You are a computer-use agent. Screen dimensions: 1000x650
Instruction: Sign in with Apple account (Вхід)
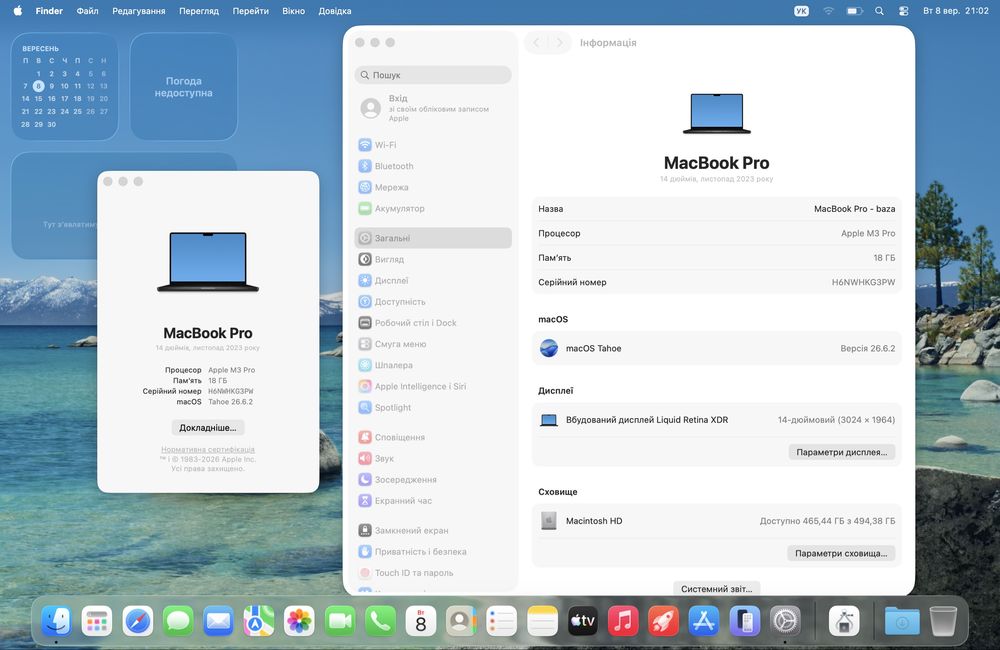[433, 108]
